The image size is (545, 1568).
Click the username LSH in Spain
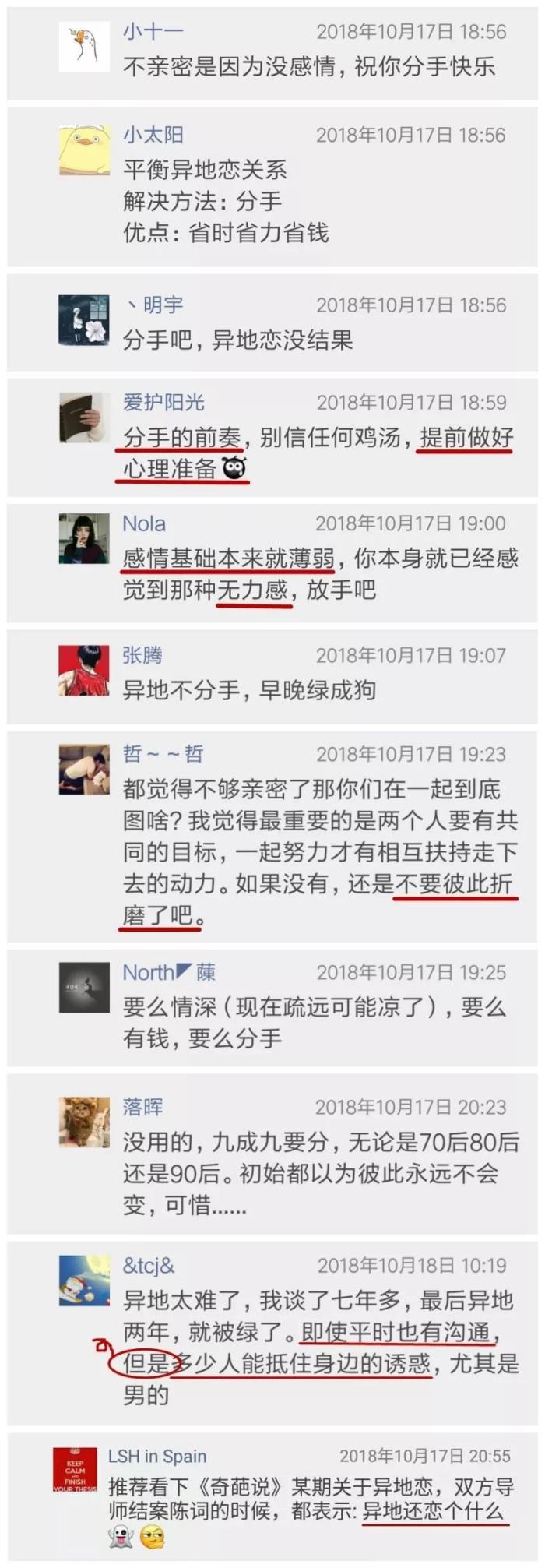[x=157, y=1456]
